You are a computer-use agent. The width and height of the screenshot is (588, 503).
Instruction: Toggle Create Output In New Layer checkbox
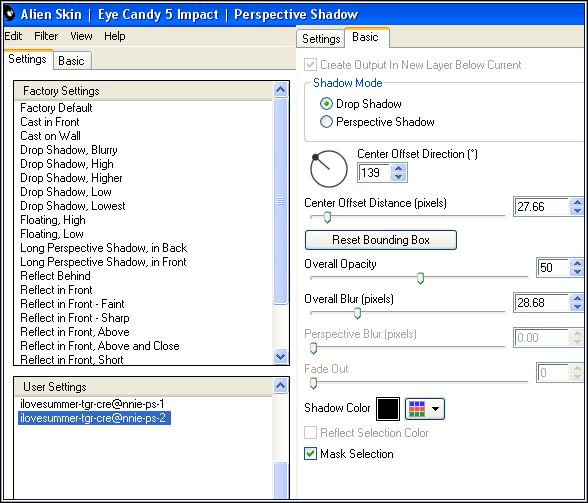pos(310,65)
